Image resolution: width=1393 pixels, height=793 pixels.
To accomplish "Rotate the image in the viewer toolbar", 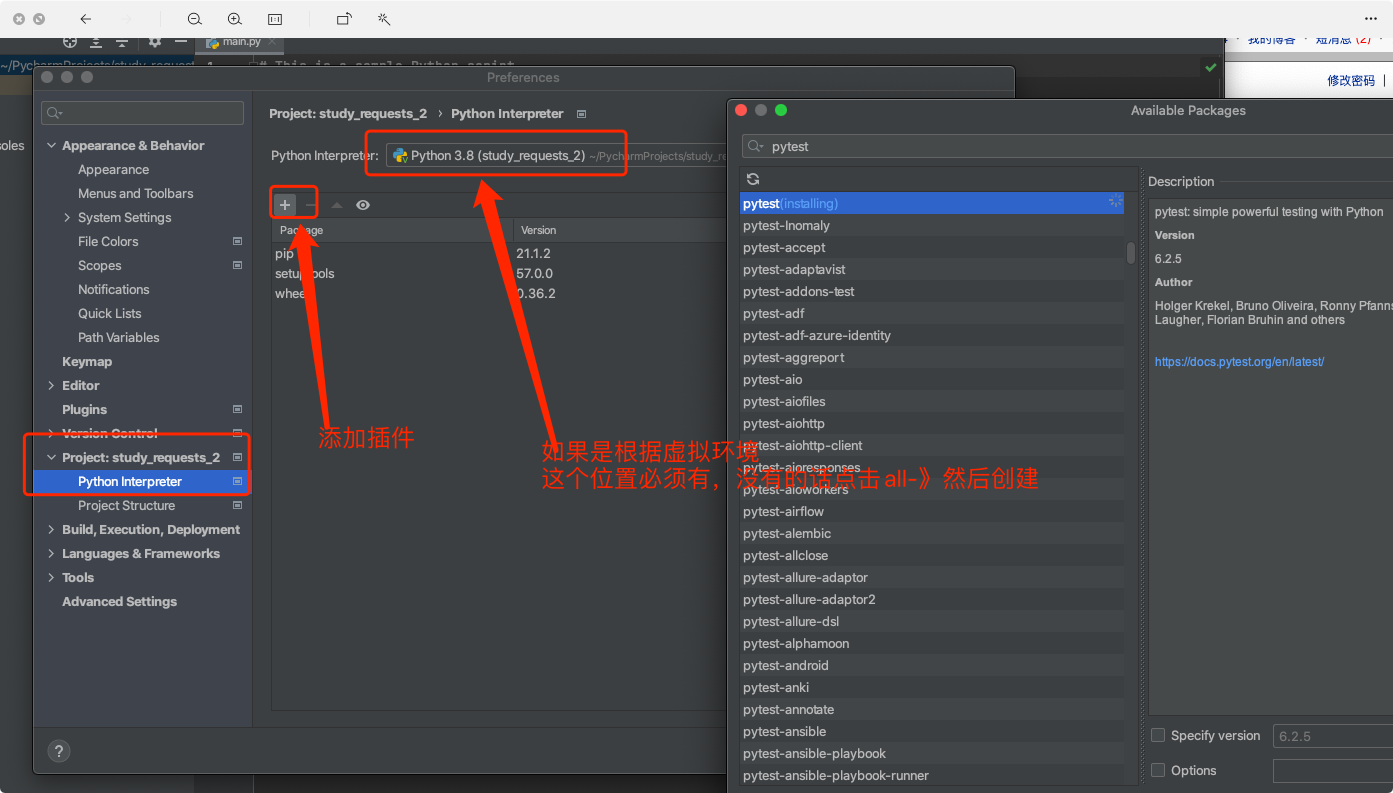I will click(x=344, y=19).
